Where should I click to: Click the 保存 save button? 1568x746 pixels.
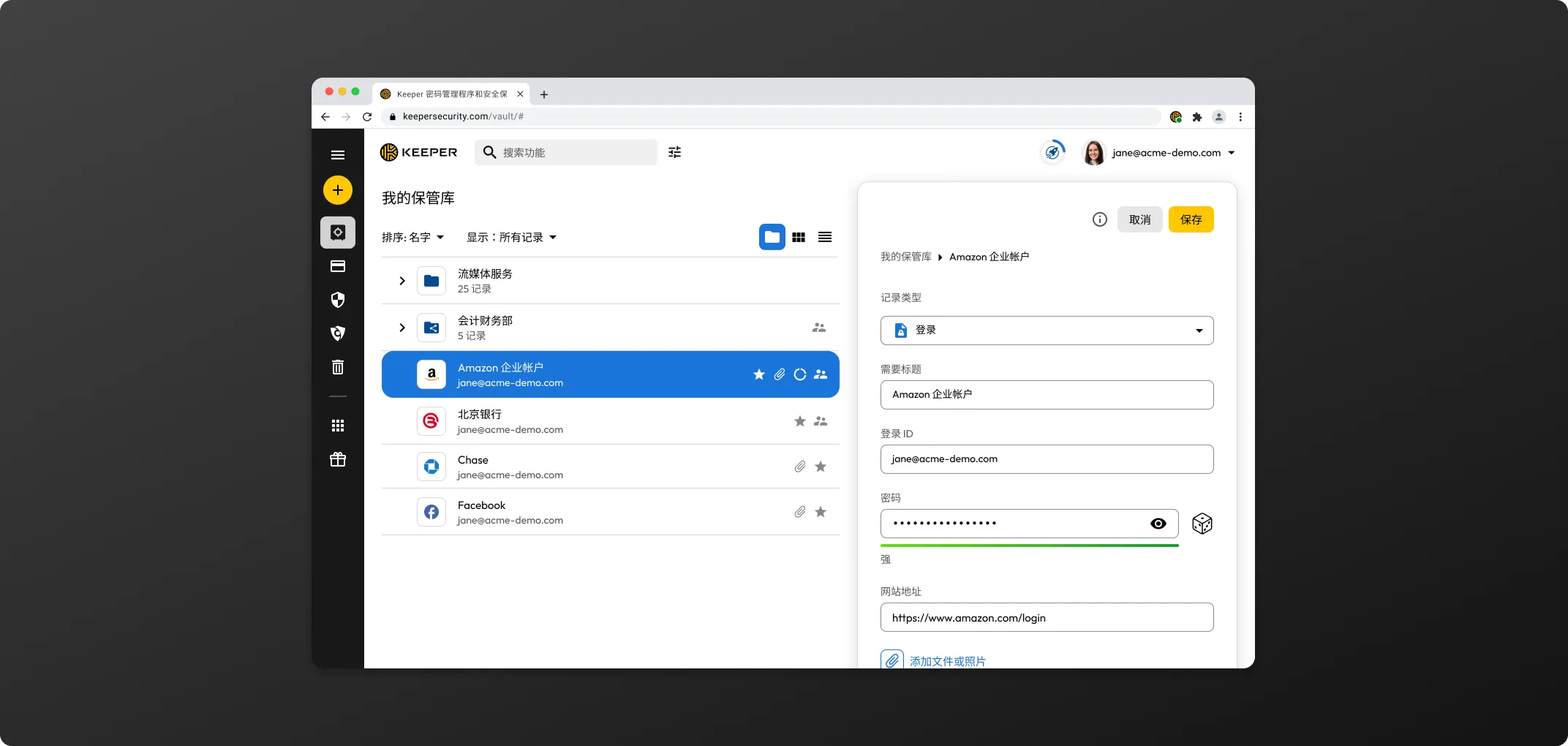pos(1191,219)
